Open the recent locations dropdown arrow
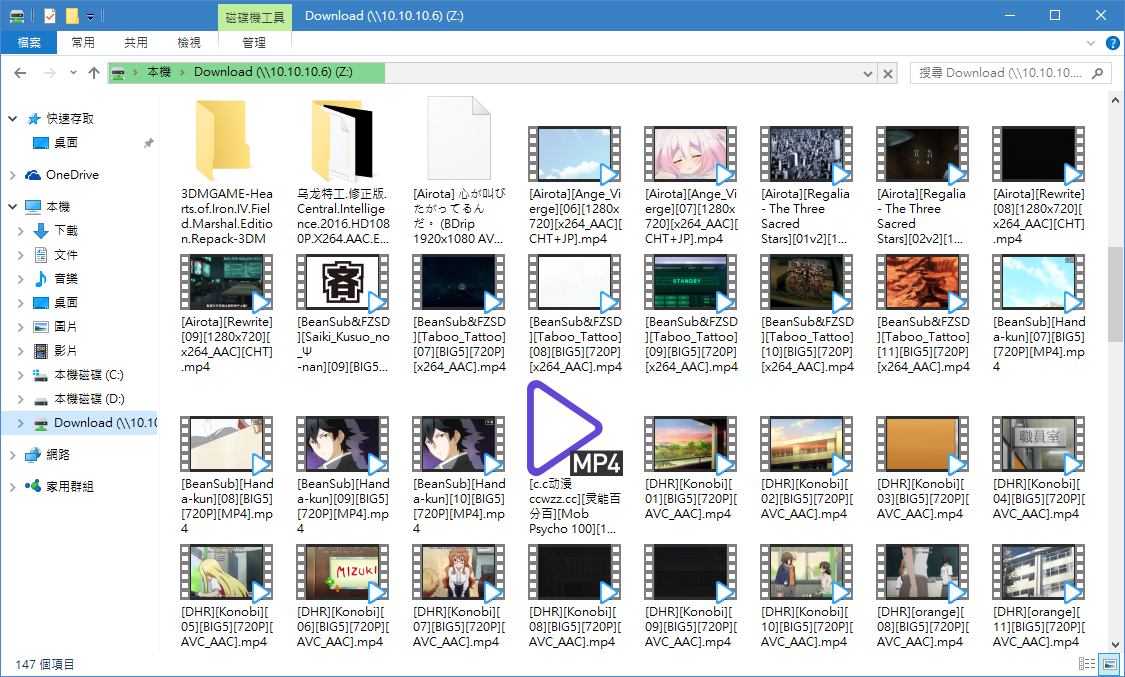 [x=73, y=72]
